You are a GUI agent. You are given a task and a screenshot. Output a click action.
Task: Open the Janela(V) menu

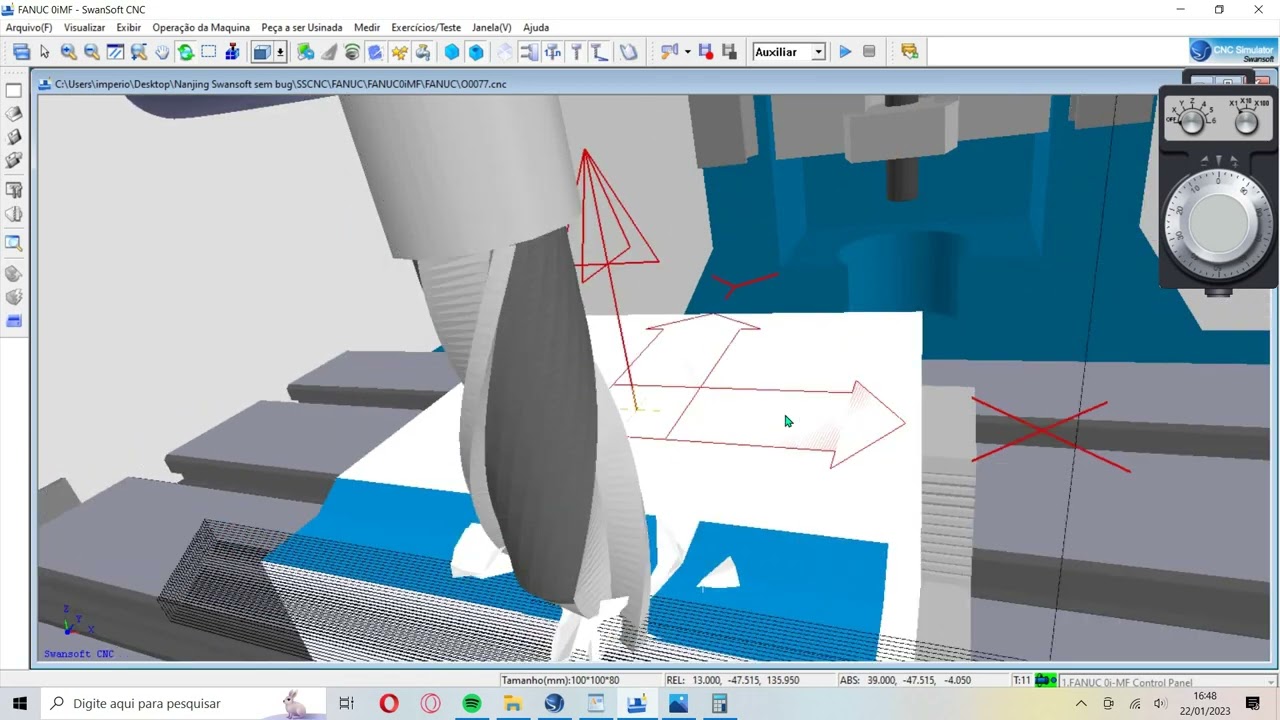pos(491,27)
